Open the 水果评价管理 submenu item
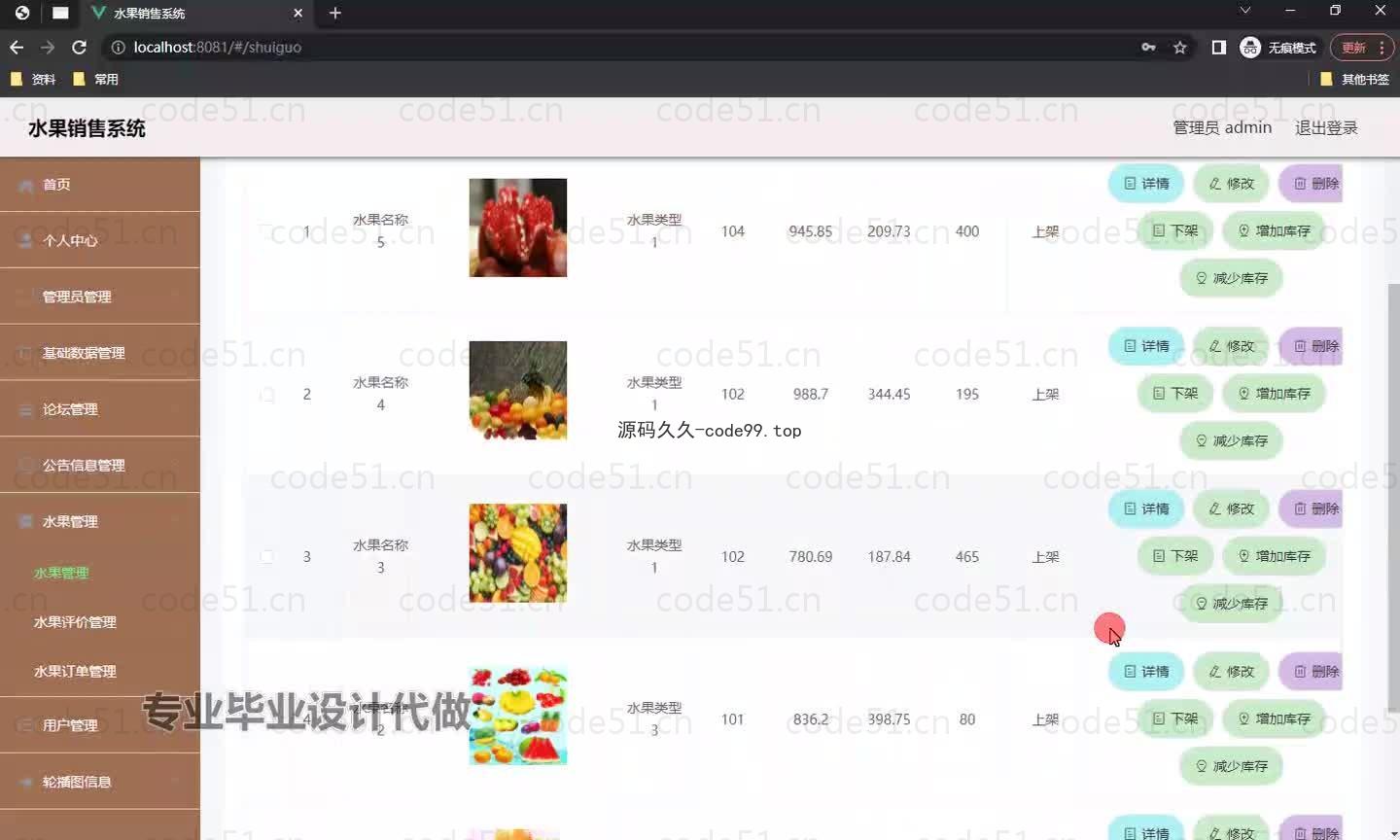This screenshot has height=840, width=1400. (75, 622)
